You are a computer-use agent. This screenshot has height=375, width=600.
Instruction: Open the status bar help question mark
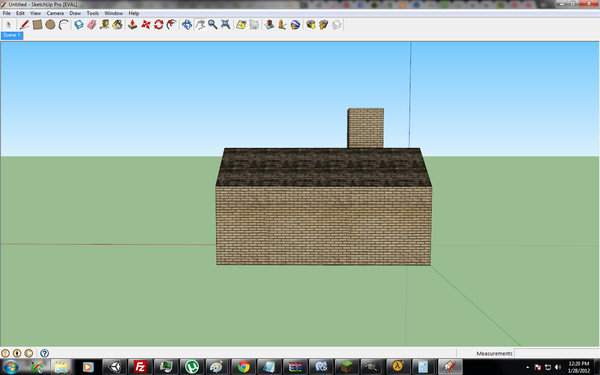[x=44, y=353]
